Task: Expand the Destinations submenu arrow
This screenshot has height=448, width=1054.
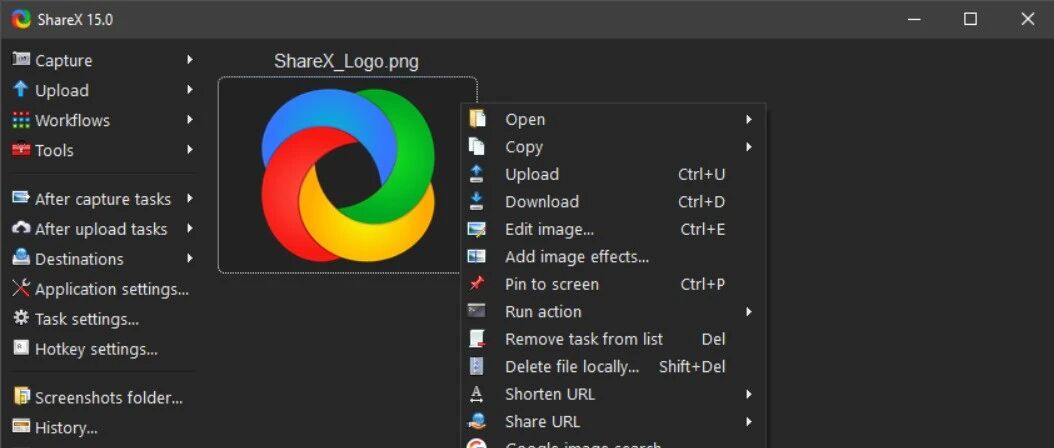Action: pos(190,258)
